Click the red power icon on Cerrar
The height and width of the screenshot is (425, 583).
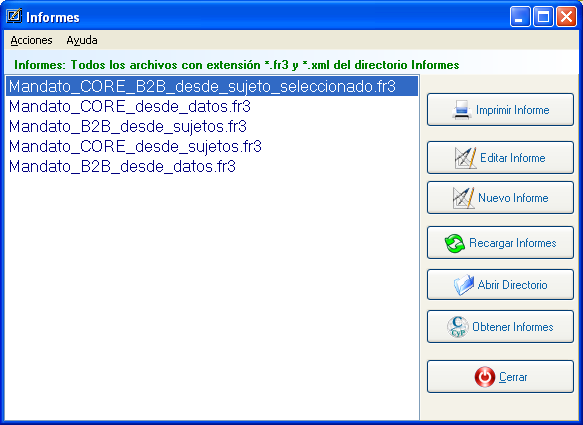485,377
